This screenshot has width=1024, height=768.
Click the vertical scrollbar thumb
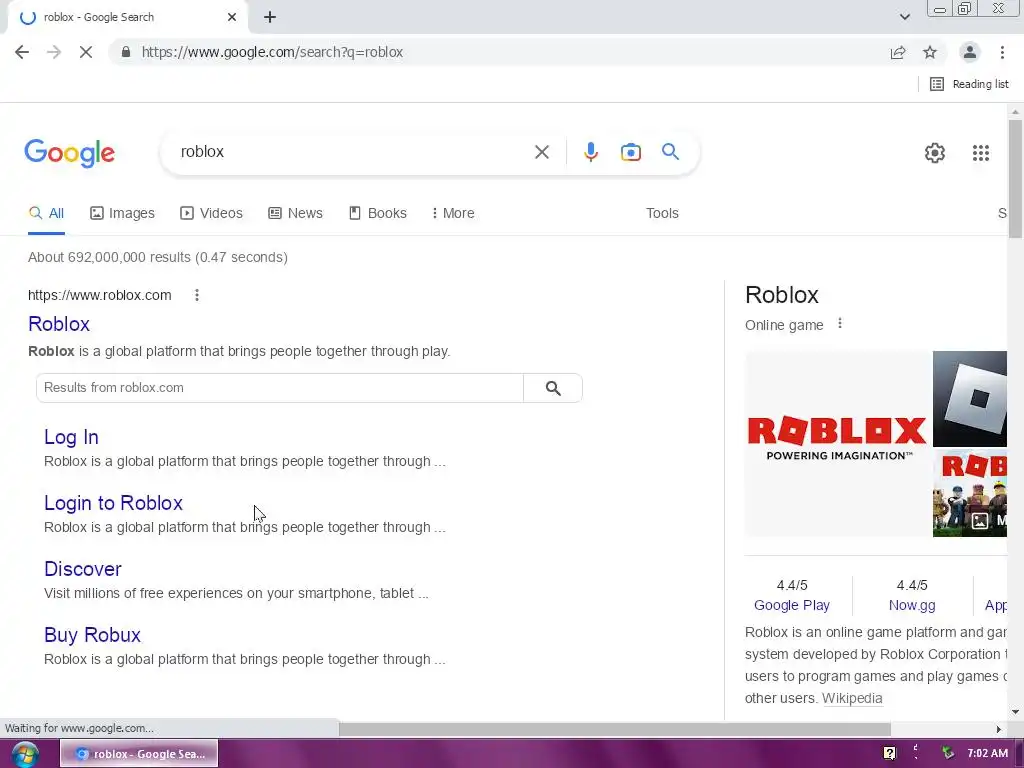[x=1015, y=180]
